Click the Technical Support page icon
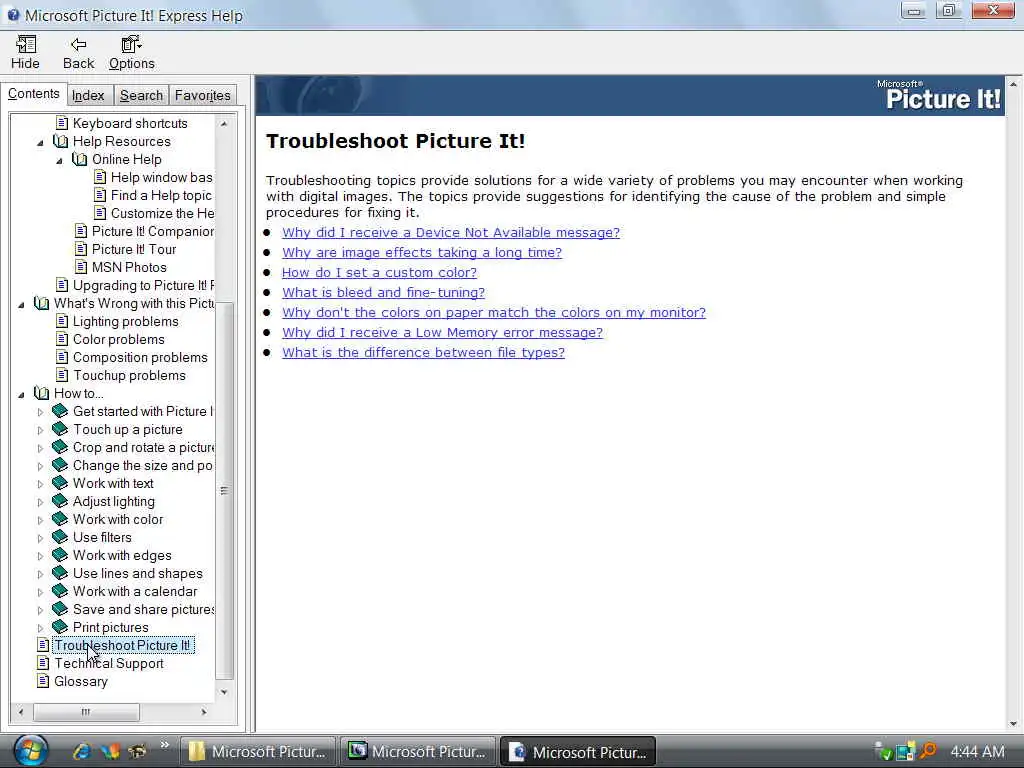1024x768 pixels. (x=43, y=663)
